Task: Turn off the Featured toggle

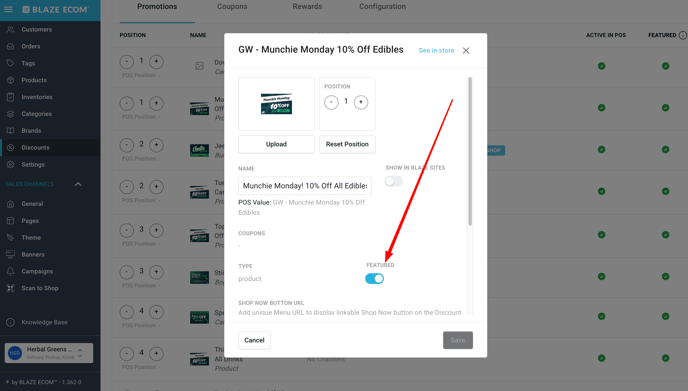Action: pos(374,279)
